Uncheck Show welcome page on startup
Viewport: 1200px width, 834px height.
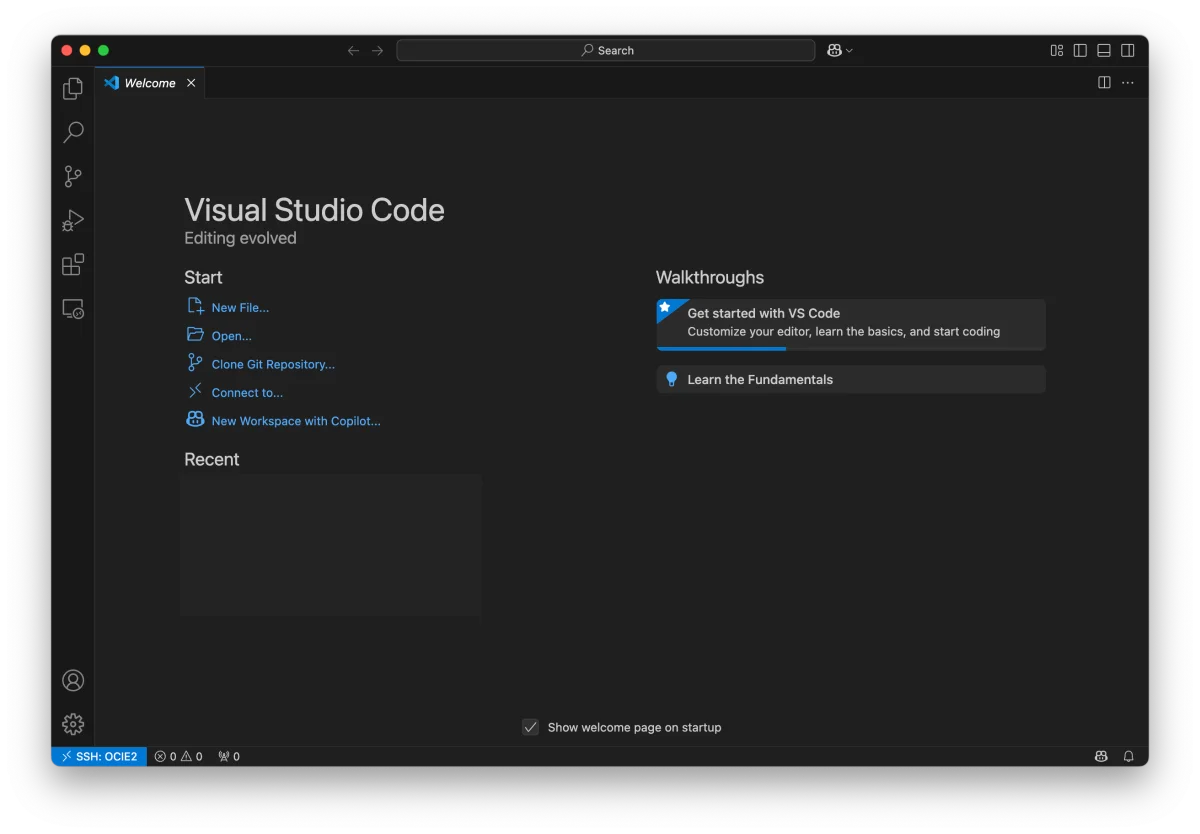tap(531, 727)
